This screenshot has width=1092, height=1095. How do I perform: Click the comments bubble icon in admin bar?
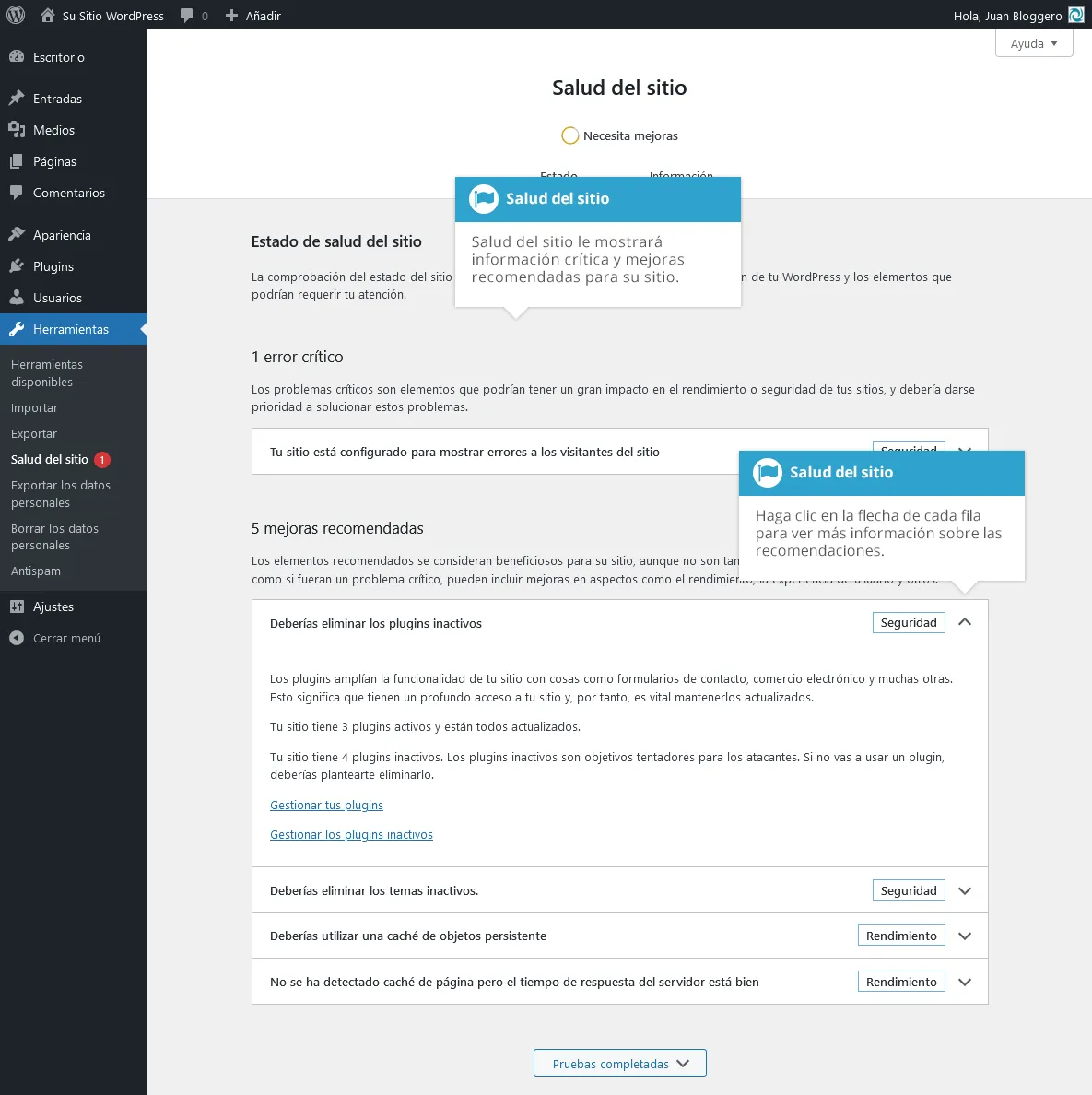click(x=186, y=16)
